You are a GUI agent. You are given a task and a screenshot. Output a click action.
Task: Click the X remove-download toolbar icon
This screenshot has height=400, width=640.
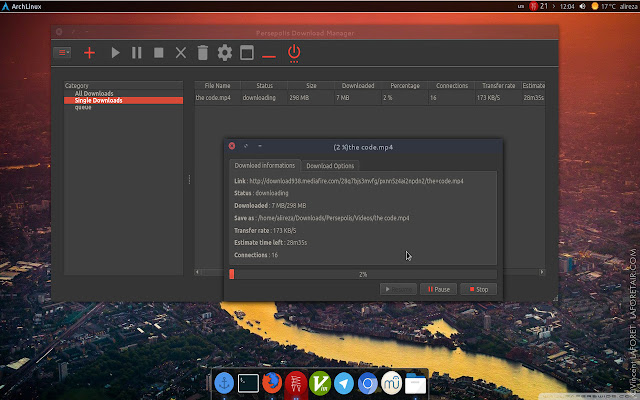coord(180,53)
